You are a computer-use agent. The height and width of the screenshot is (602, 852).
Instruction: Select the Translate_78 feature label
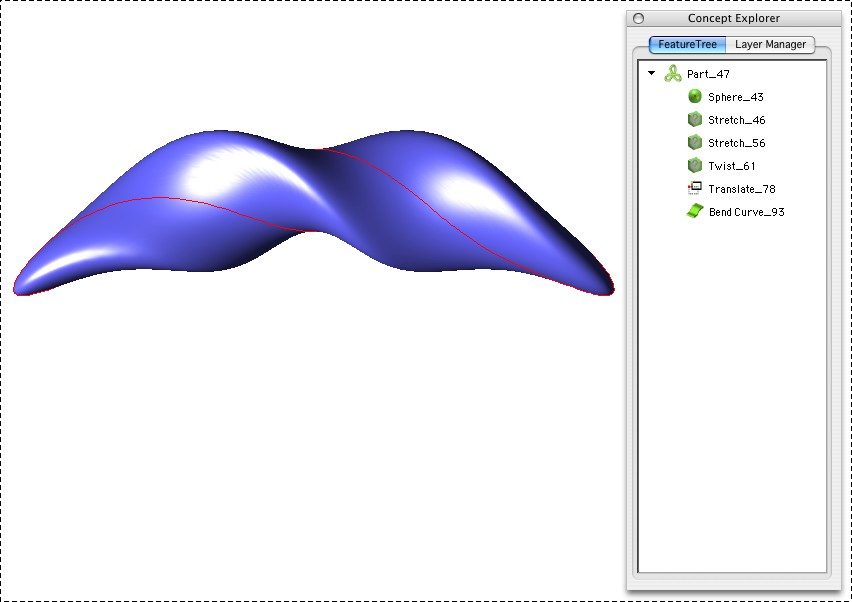[x=741, y=190]
